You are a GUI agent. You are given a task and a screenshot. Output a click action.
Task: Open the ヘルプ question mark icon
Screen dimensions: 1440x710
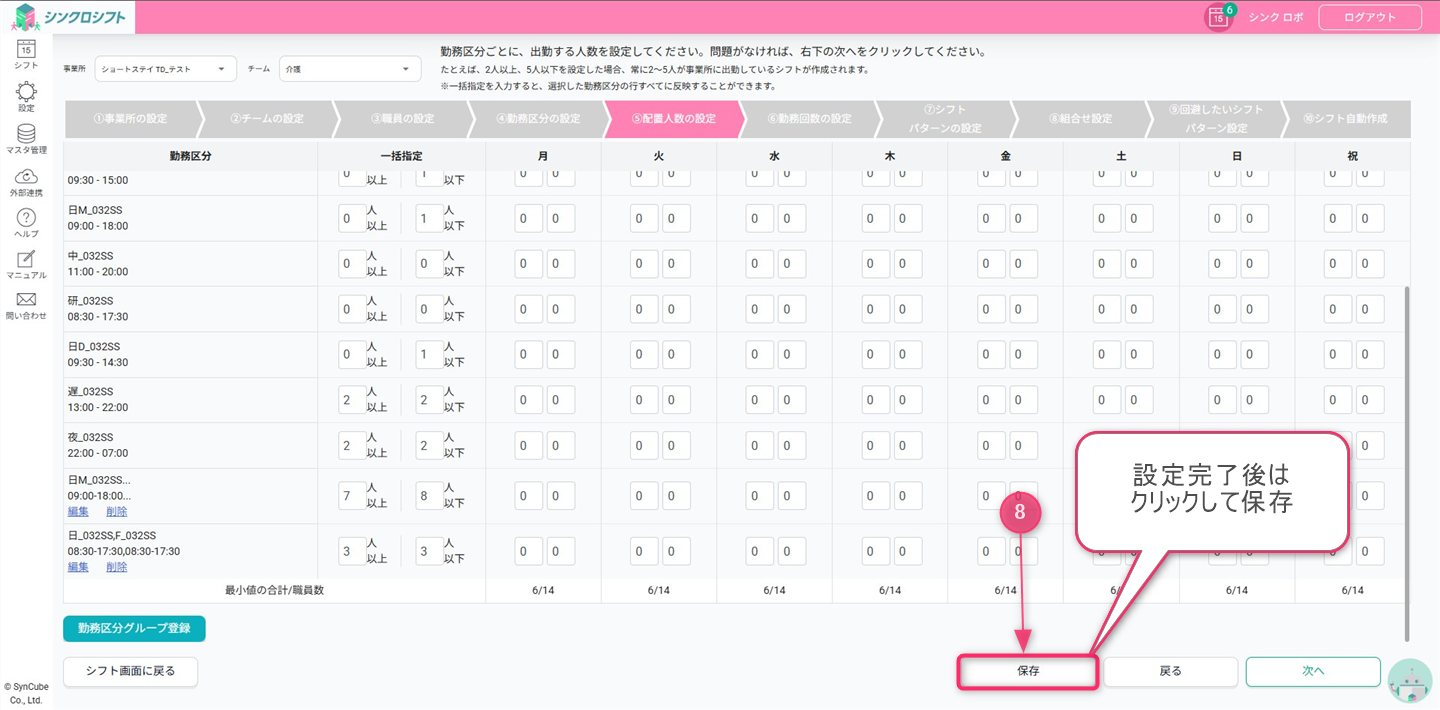pyautogui.click(x=26, y=219)
